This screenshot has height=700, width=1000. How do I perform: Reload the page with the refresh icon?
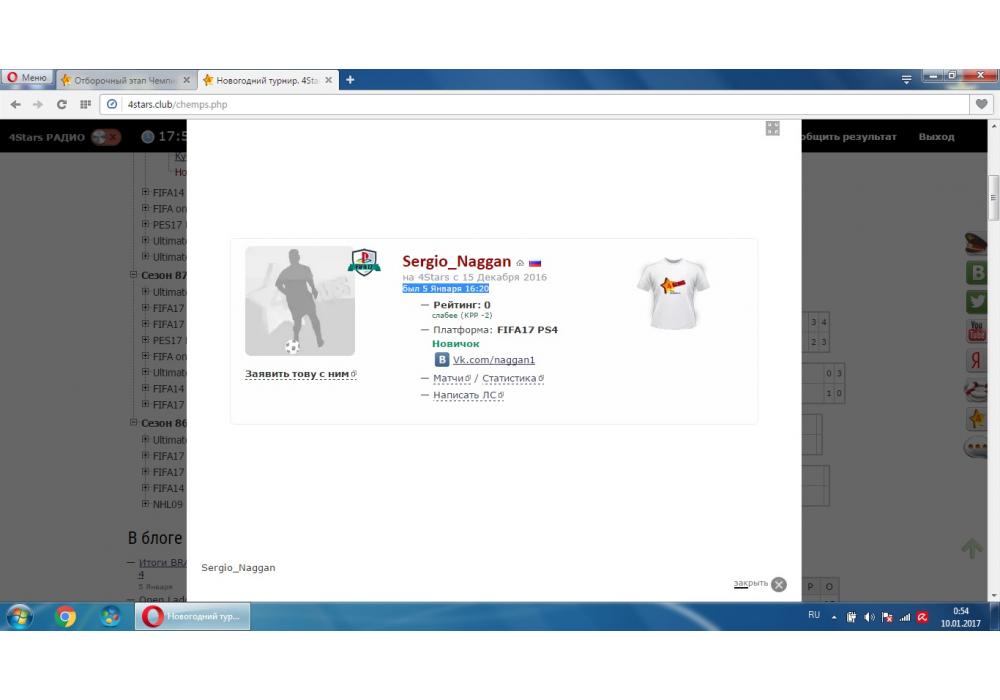click(62, 104)
